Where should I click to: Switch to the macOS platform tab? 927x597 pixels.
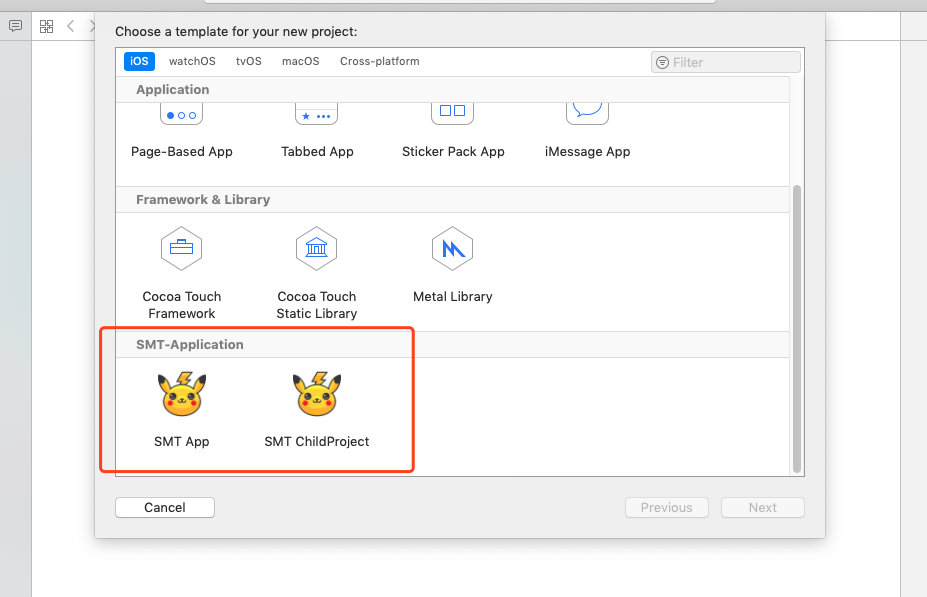(300, 61)
